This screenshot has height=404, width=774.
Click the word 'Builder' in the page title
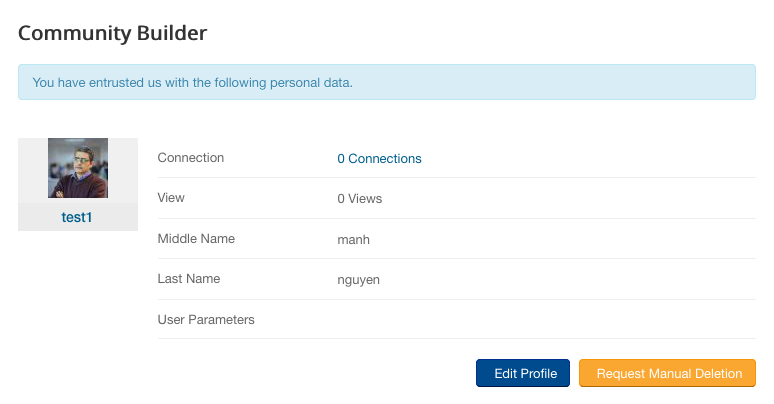point(172,33)
